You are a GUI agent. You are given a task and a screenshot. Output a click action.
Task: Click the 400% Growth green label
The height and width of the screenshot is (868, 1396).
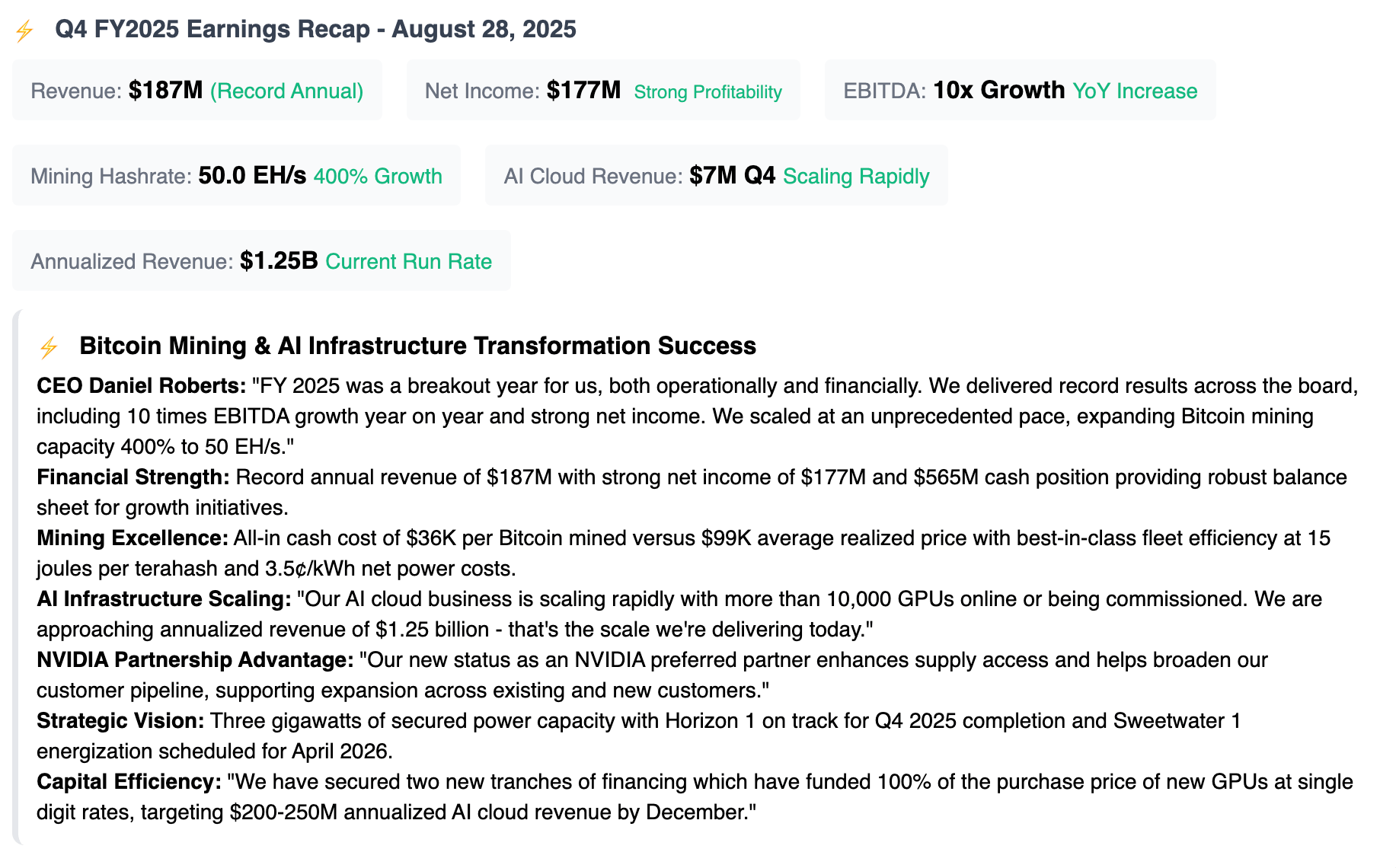pos(378,177)
